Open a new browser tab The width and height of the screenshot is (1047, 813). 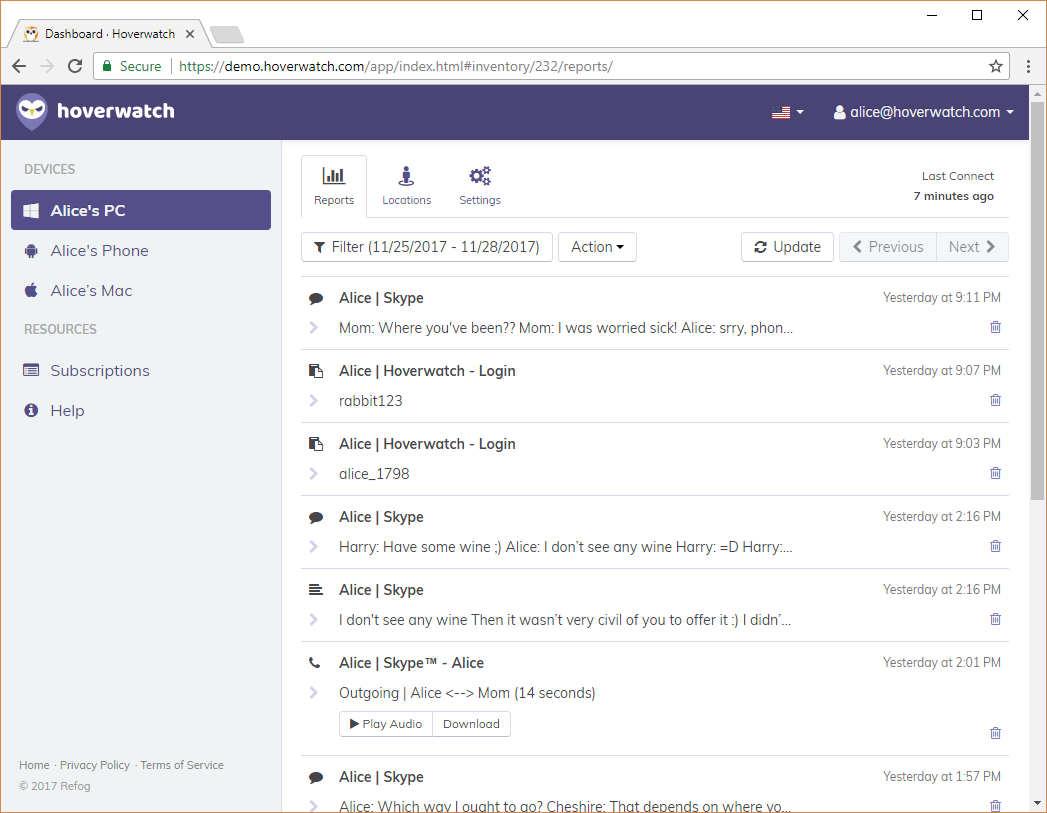click(227, 34)
